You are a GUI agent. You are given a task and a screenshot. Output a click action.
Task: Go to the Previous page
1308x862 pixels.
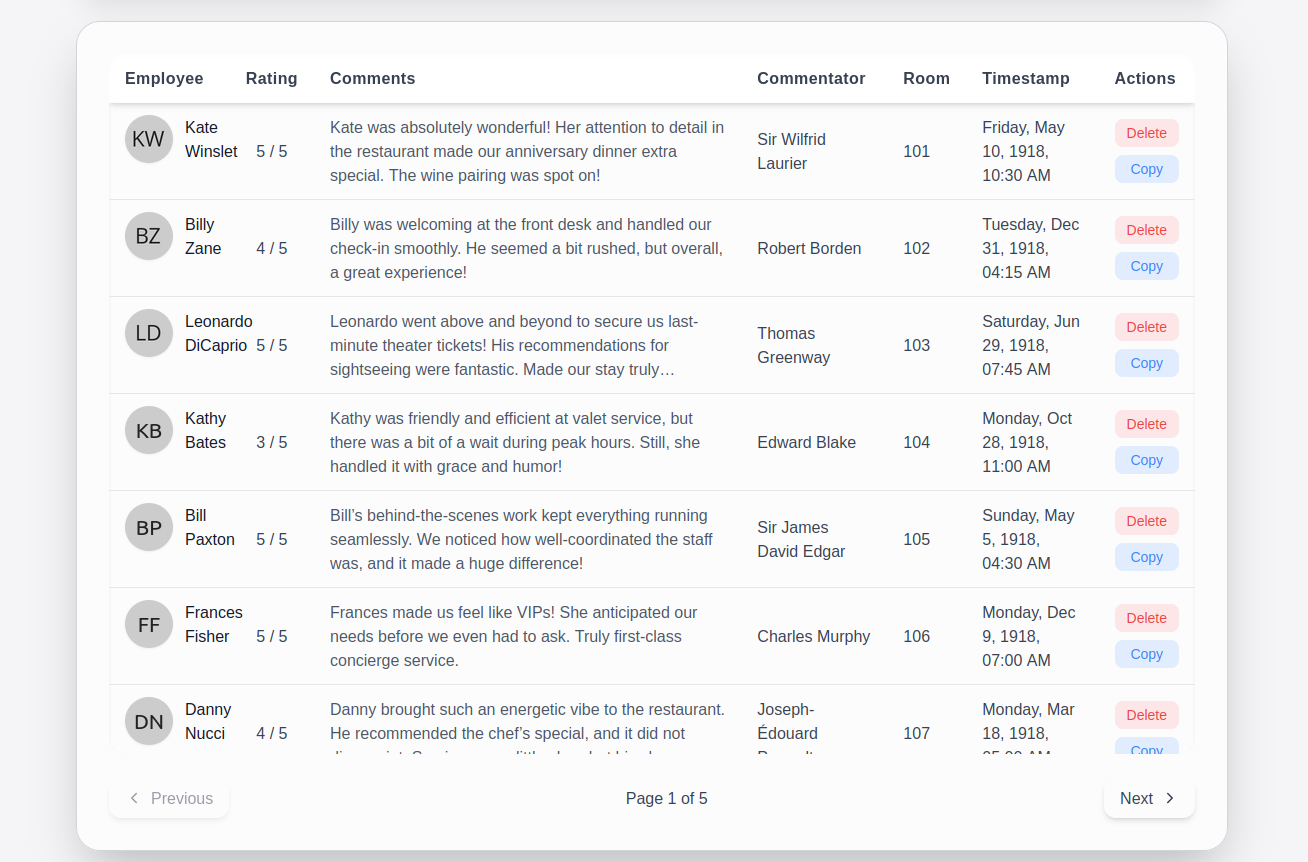pos(169,798)
